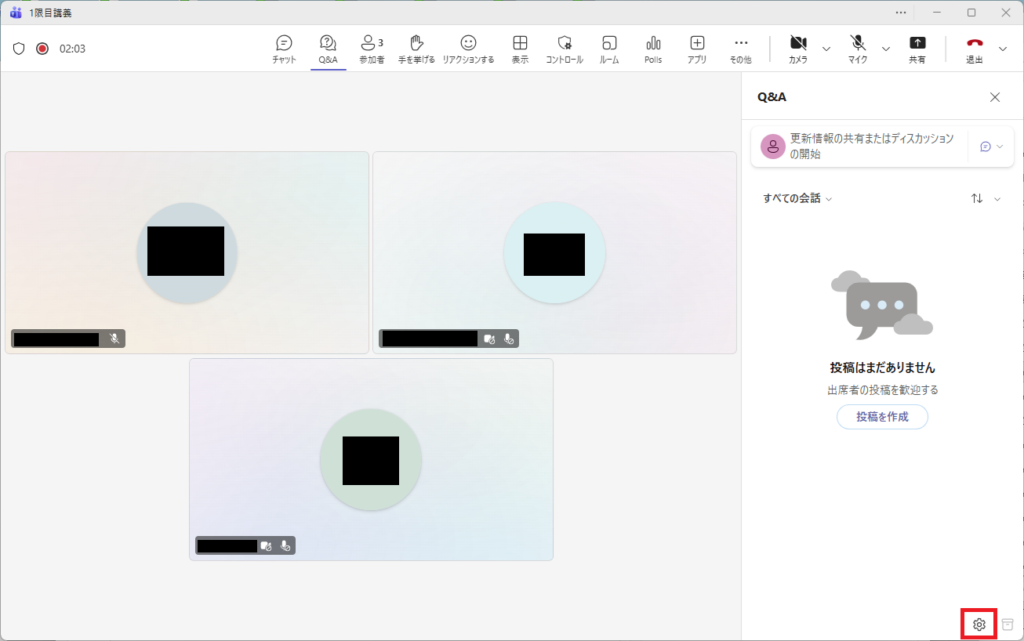Turn on the camera
This screenshot has height=641, width=1024.
click(x=798, y=48)
